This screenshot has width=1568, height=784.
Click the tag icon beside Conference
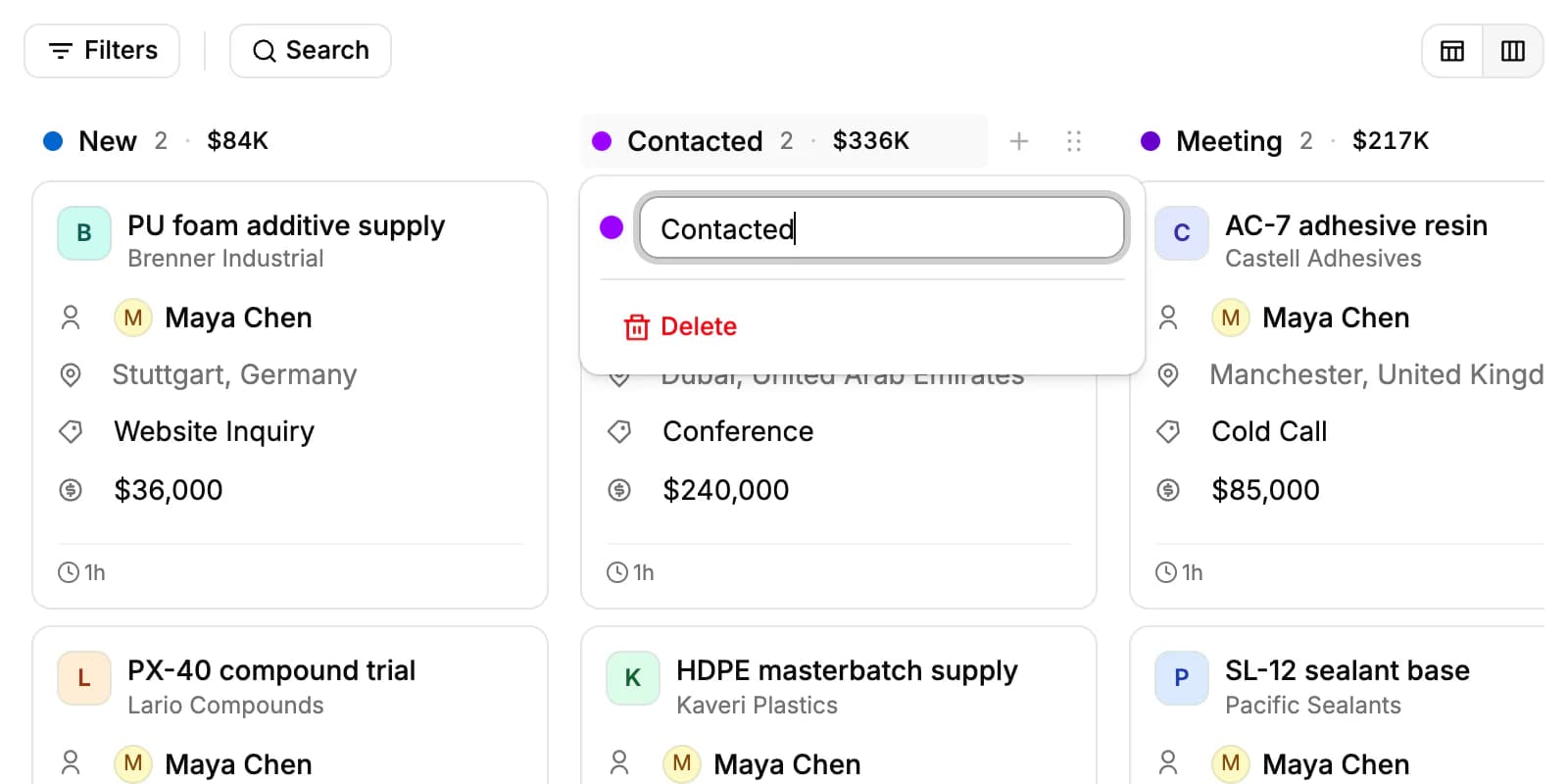tap(619, 431)
